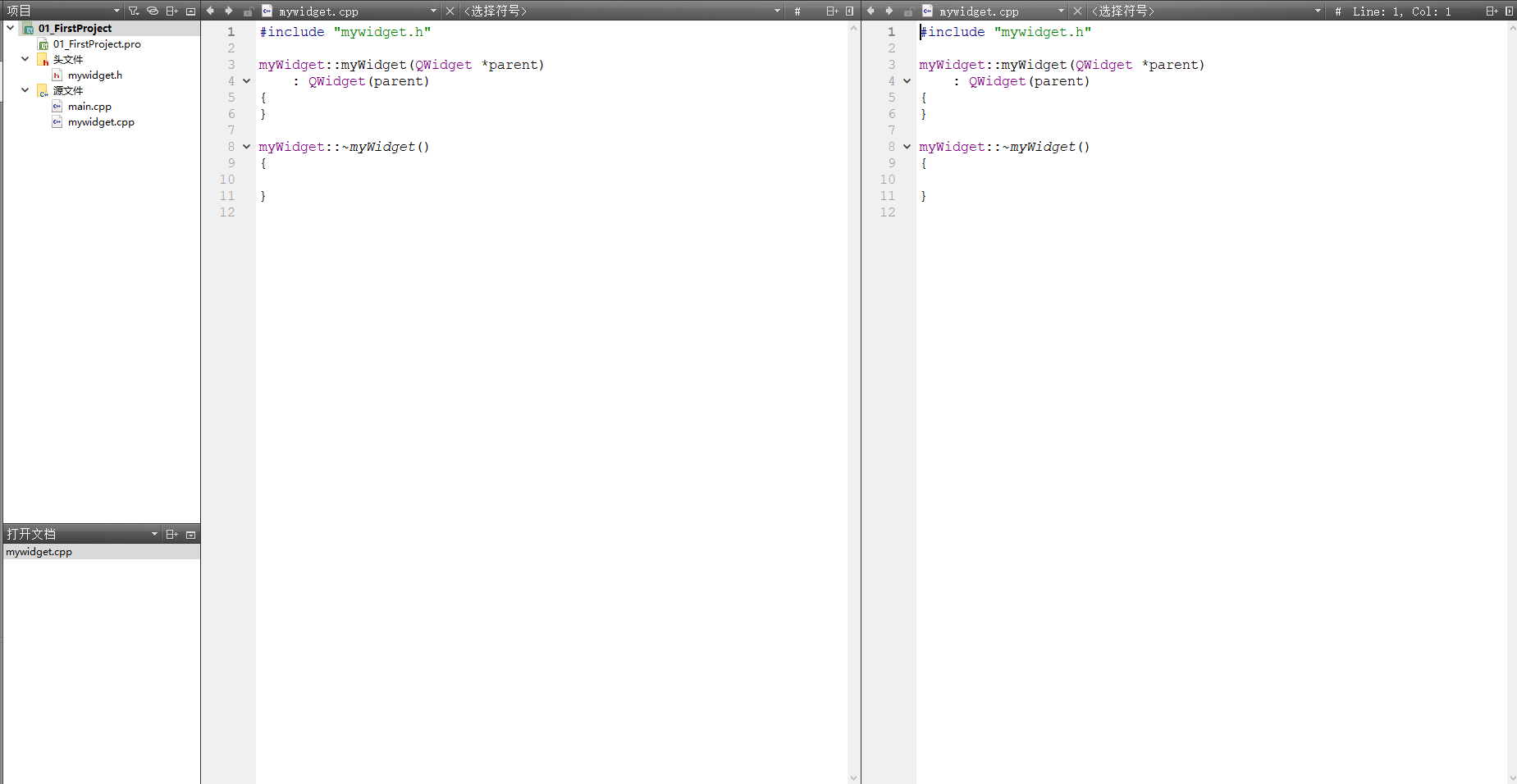1517x784 pixels.
Task: Split the 打开文档 sidebar panel
Action: click(x=171, y=534)
